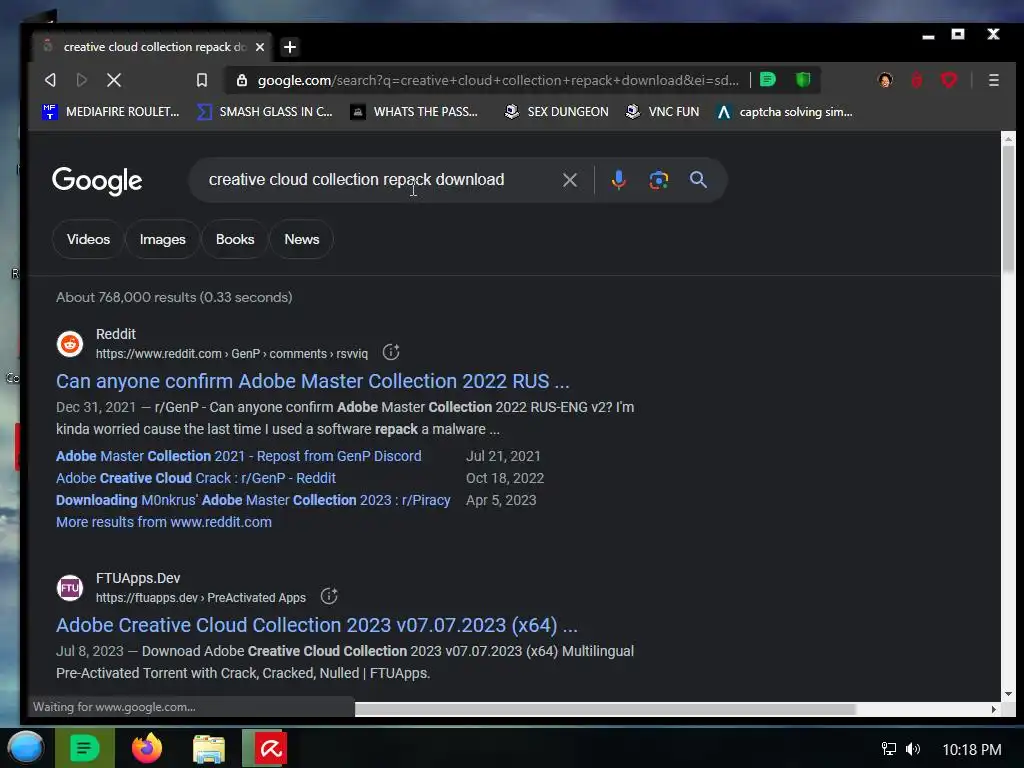Viewport: 1024px width, 768px height.
Task: Click into the Google search text field
Action: [x=379, y=180]
